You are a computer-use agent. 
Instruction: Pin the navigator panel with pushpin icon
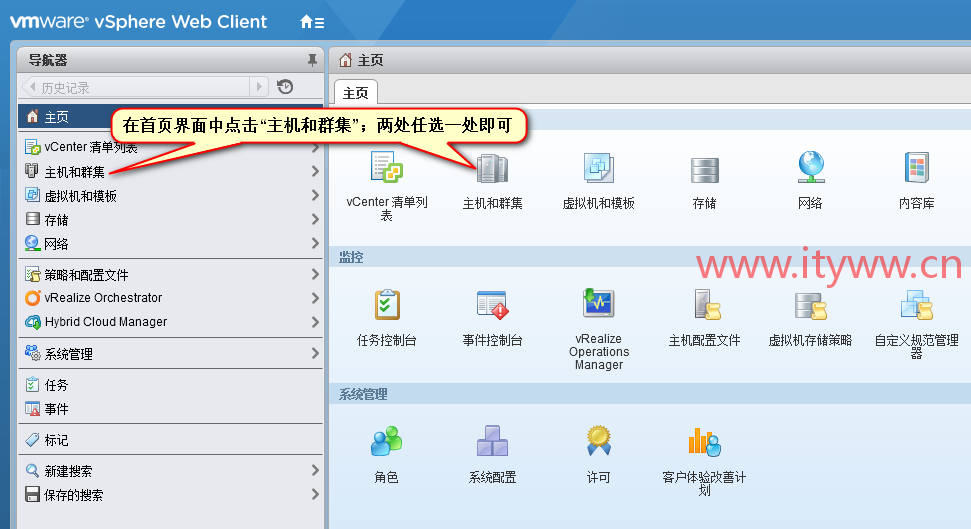pyautogui.click(x=312, y=60)
